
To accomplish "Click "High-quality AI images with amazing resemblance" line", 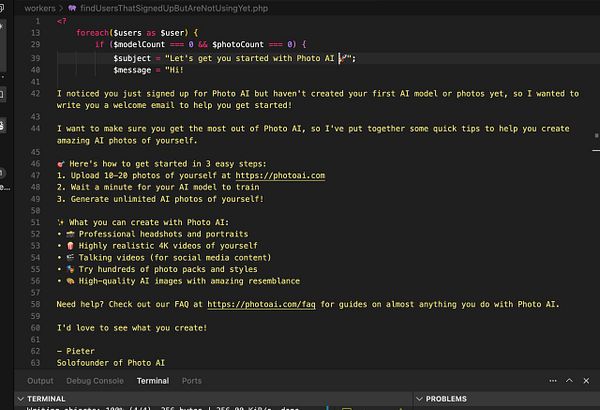I will click(189, 281).
